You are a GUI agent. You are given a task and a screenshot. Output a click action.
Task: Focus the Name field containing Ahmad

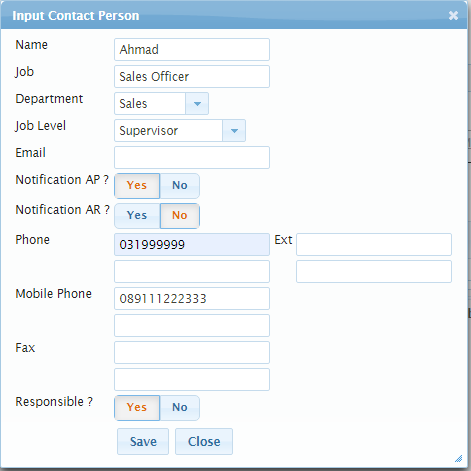click(x=192, y=50)
